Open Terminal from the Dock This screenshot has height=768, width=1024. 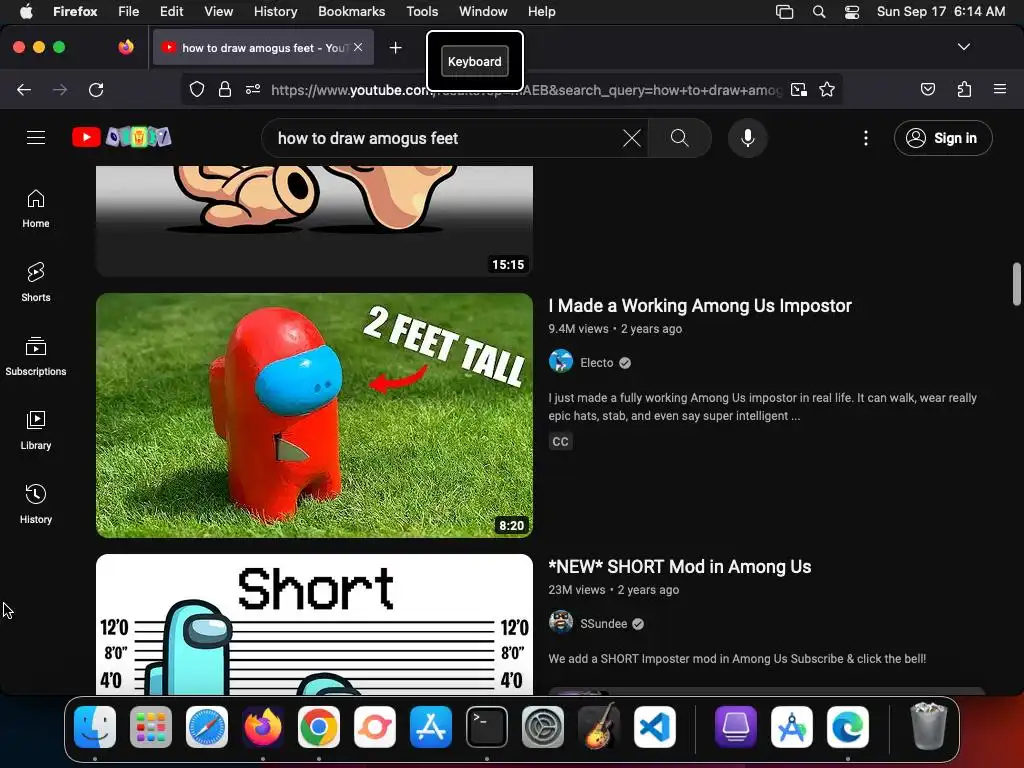487,727
